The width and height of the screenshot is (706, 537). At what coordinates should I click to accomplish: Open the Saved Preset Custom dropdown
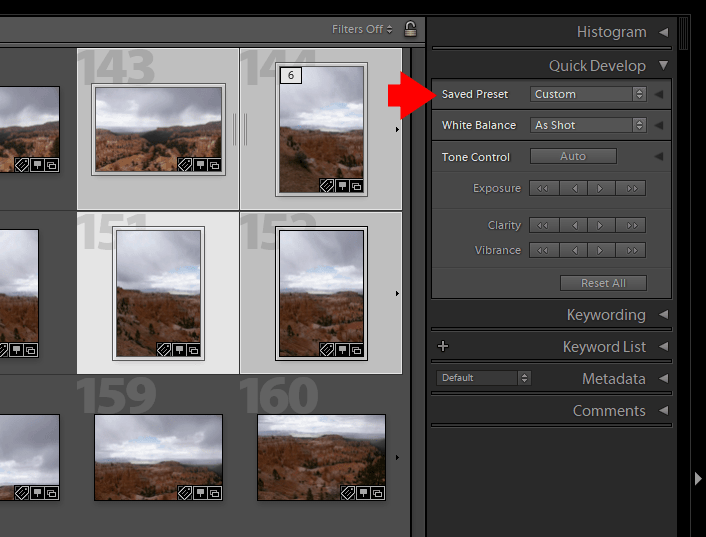tap(588, 94)
